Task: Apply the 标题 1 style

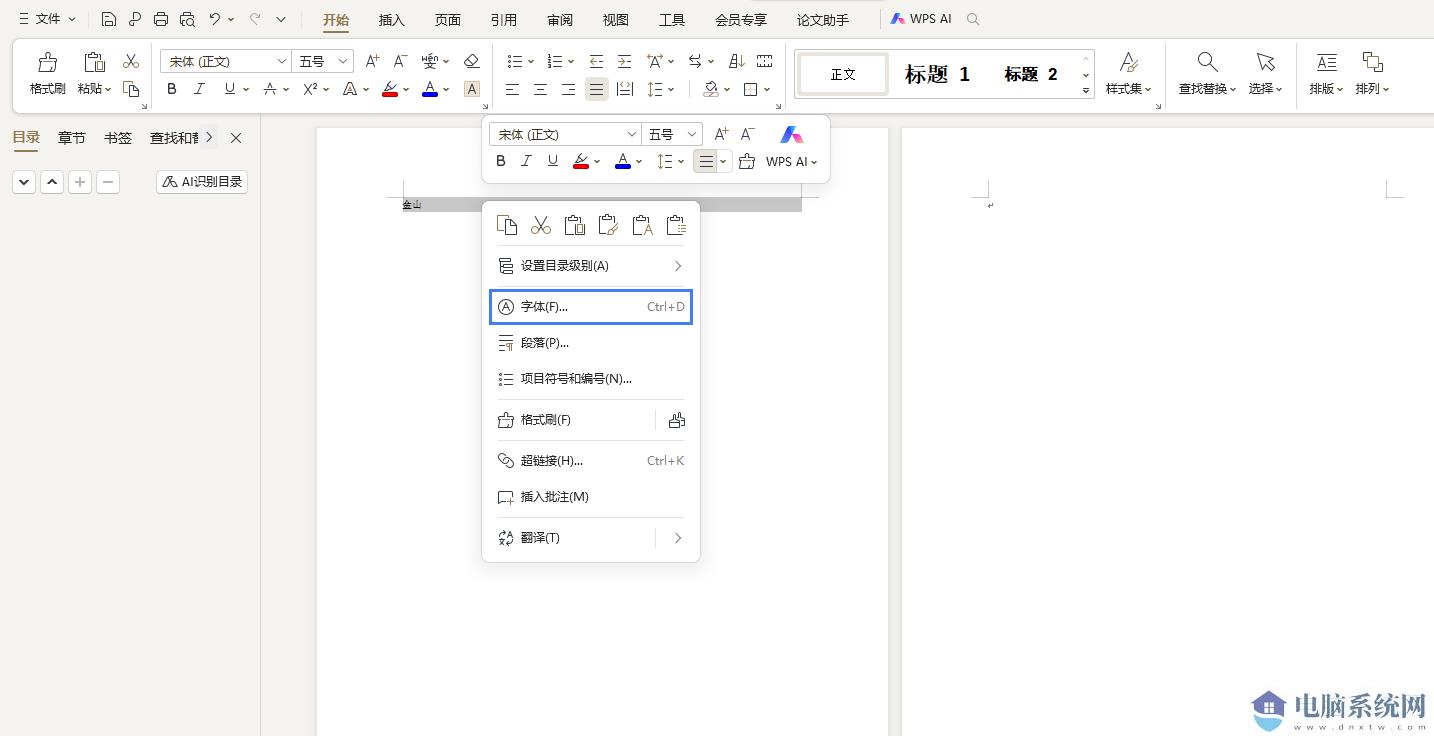Action: click(x=937, y=74)
